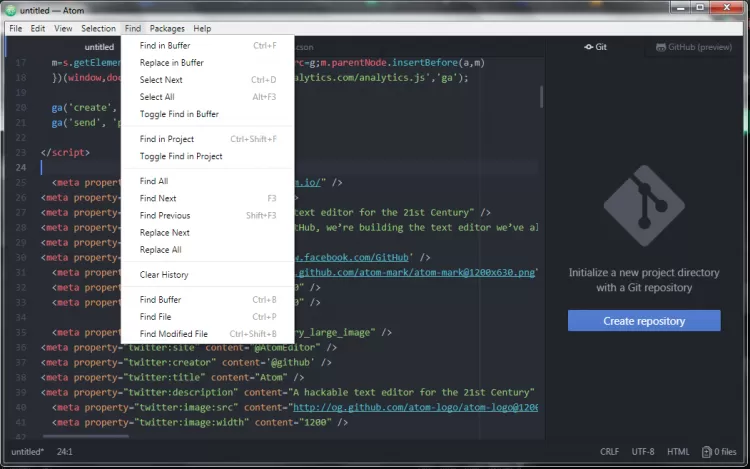The image size is (750, 469).
Task: Click the files icon in status bar
Action: 706,452
